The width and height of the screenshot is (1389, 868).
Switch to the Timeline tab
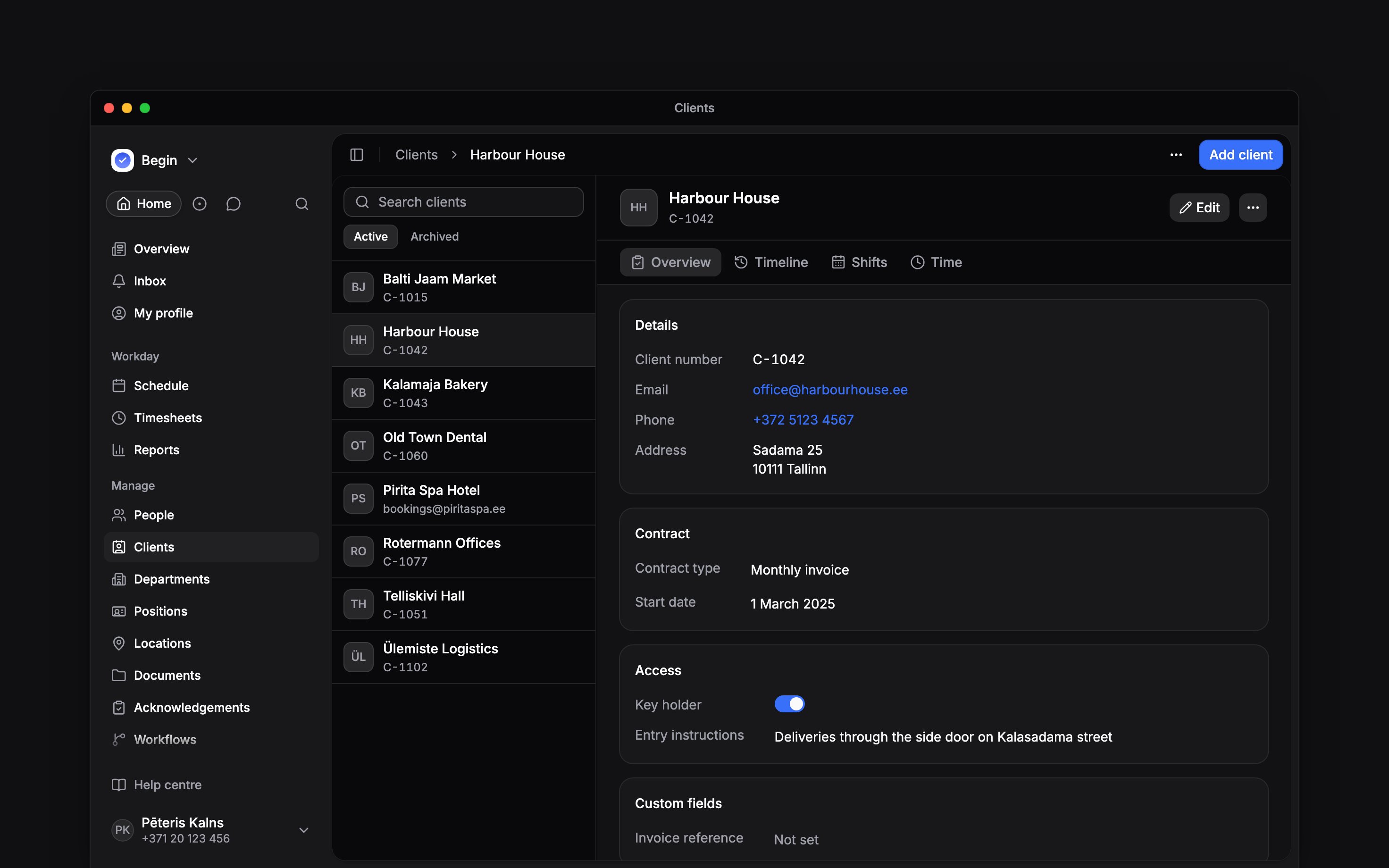pos(771,262)
